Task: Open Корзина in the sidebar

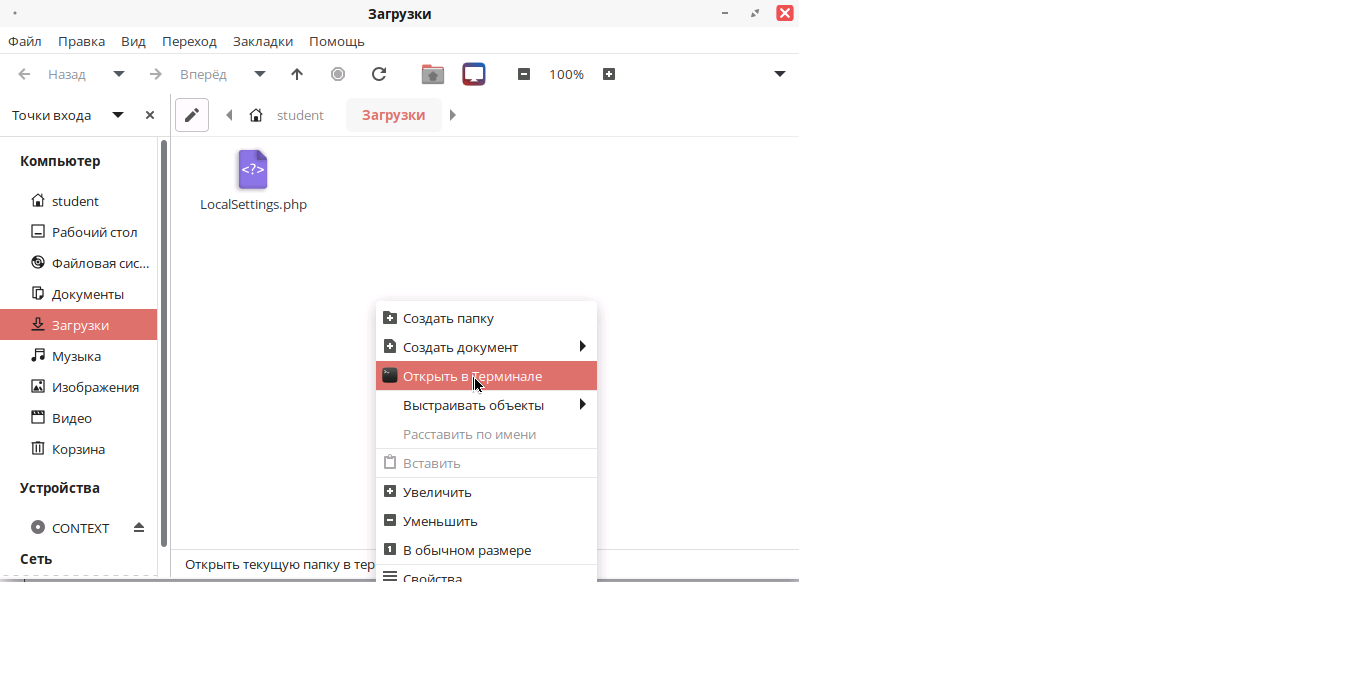Action: point(78,449)
